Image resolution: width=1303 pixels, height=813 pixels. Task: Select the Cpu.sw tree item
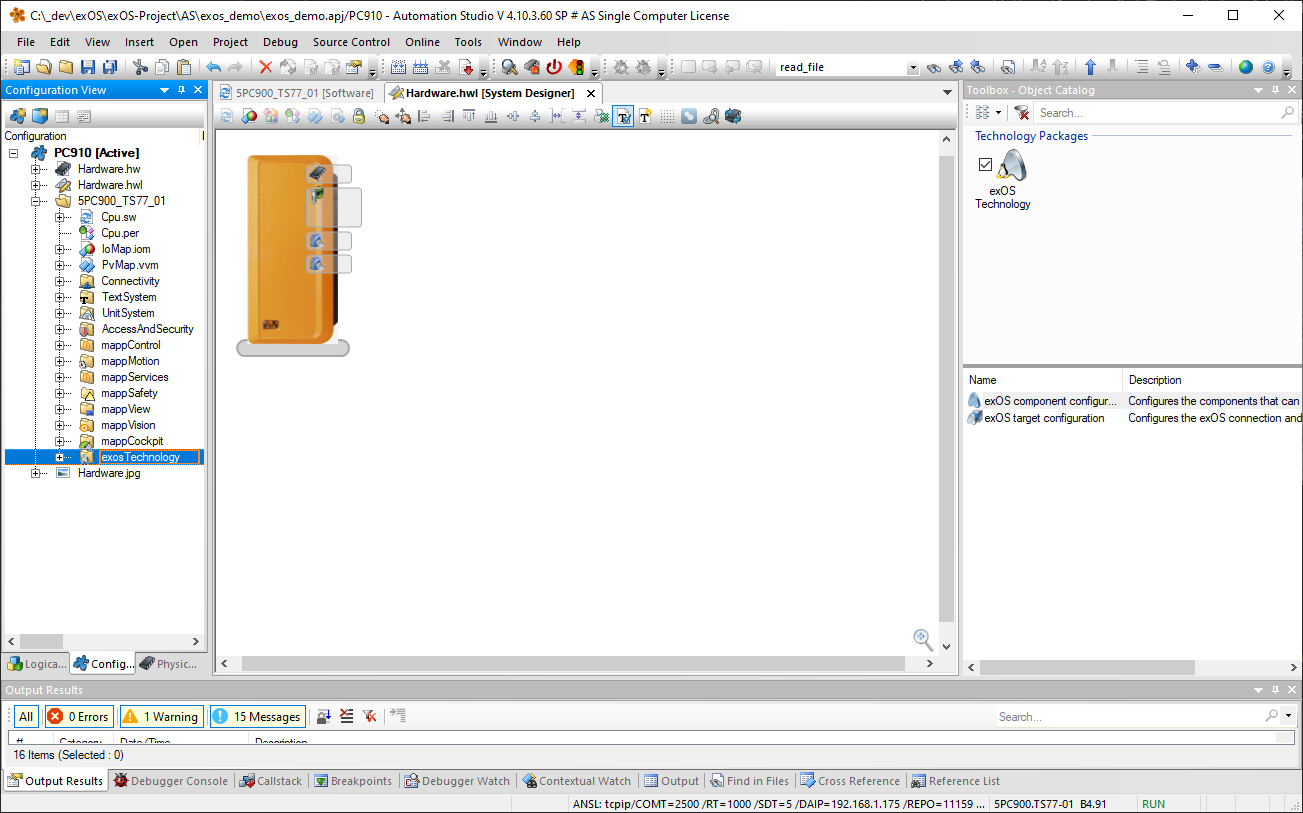(x=118, y=217)
